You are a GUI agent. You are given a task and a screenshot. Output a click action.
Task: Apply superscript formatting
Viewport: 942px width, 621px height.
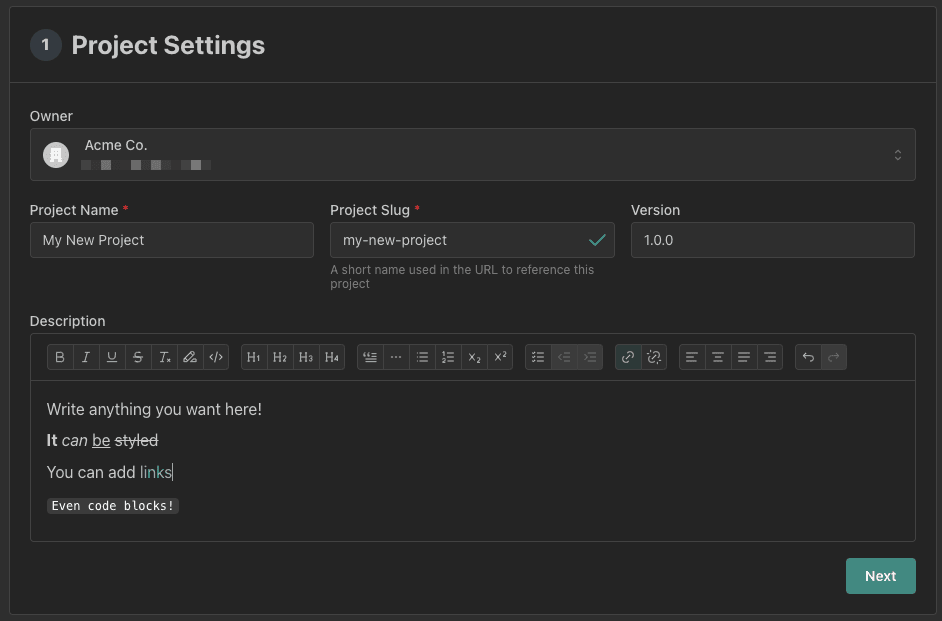click(500, 357)
